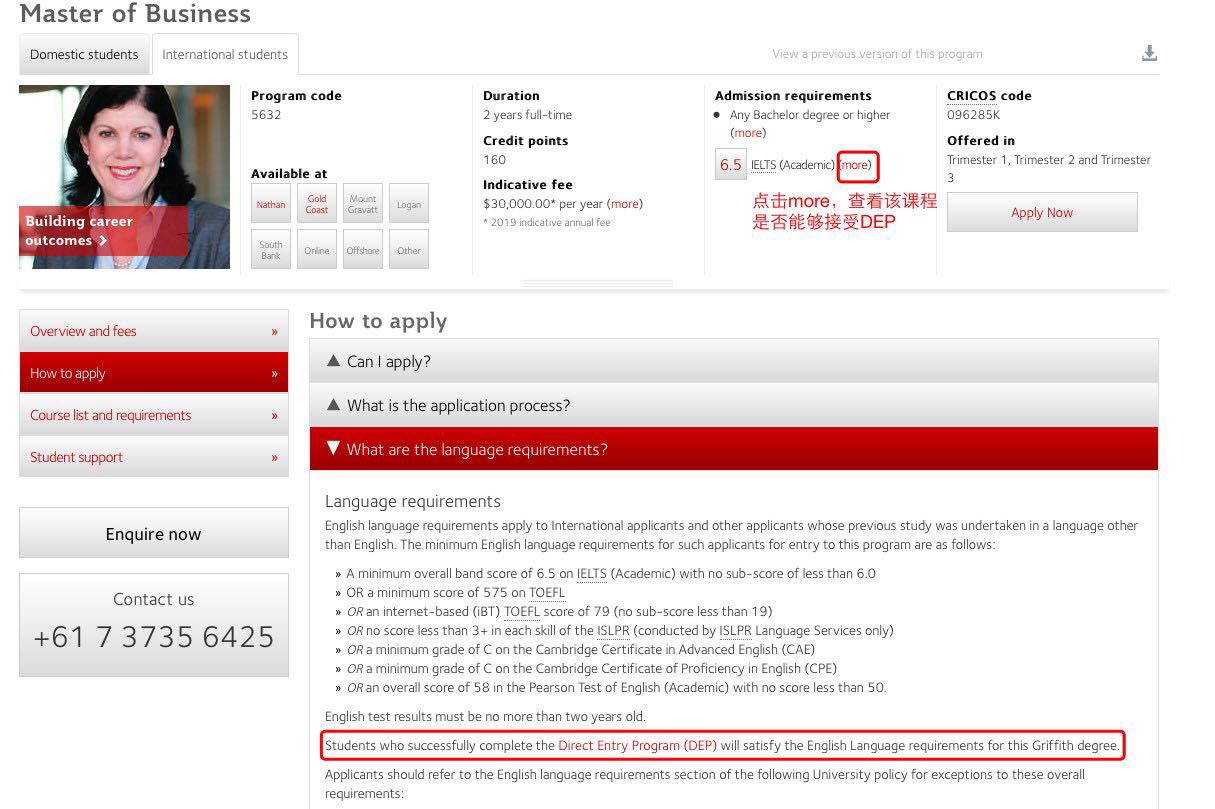Switch to the International students tab

(225, 54)
